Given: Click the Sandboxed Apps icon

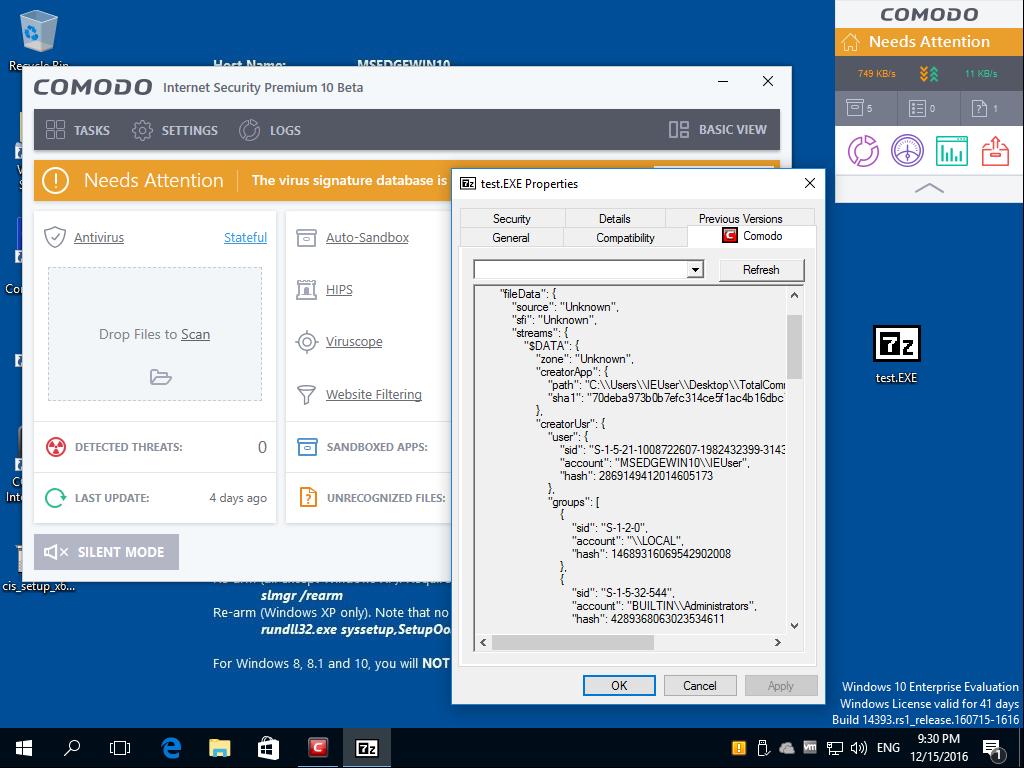Looking at the screenshot, I should click(x=308, y=447).
